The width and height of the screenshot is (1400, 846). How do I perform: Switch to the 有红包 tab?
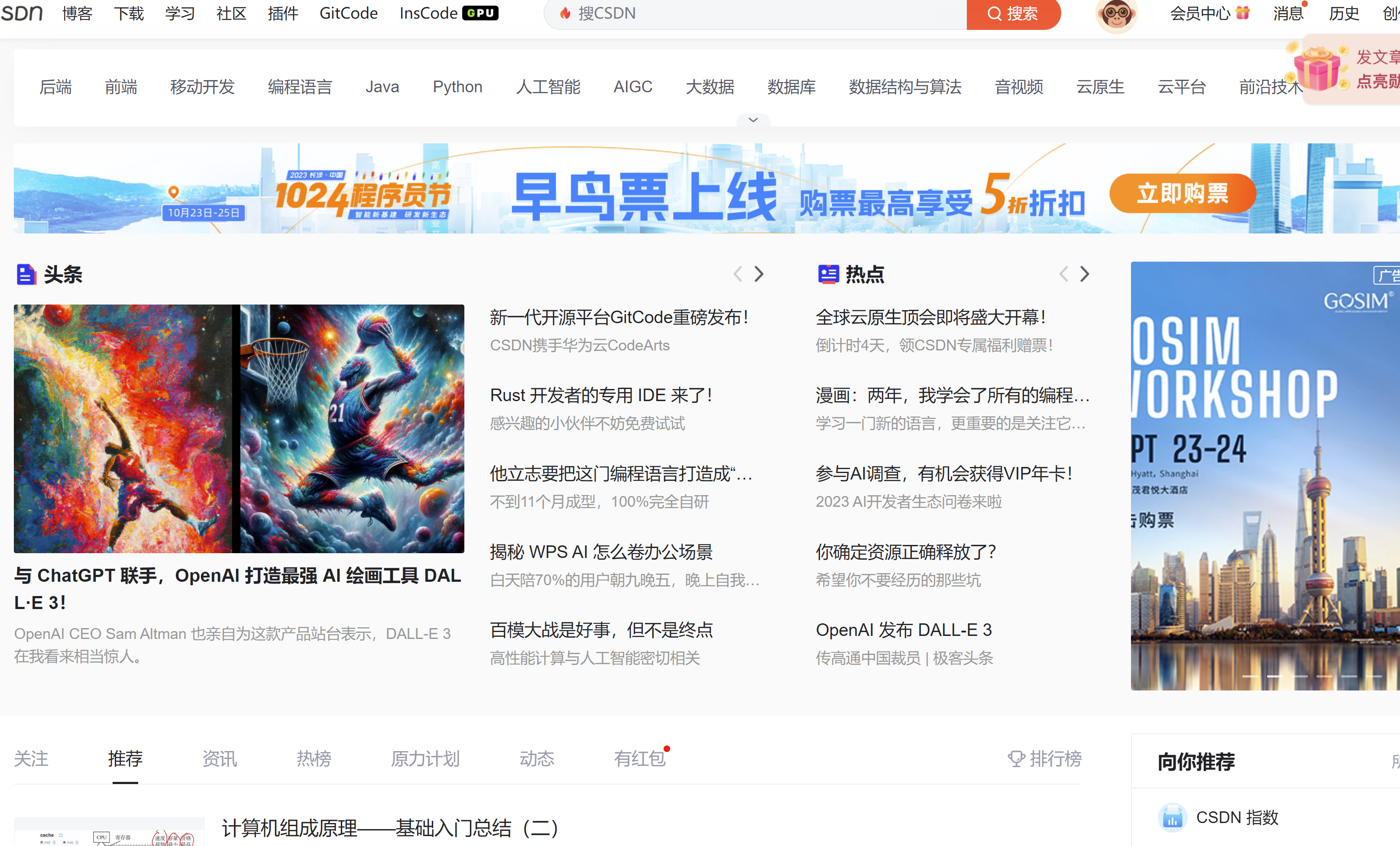tap(639, 758)
